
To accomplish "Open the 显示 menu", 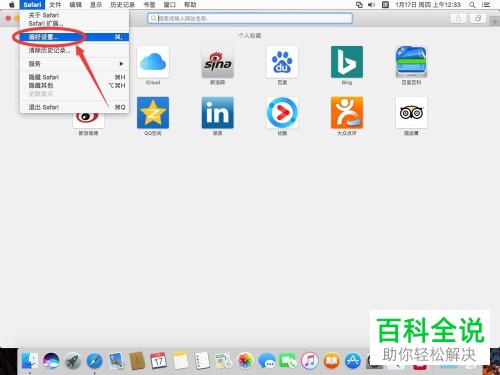I will 96,5.
